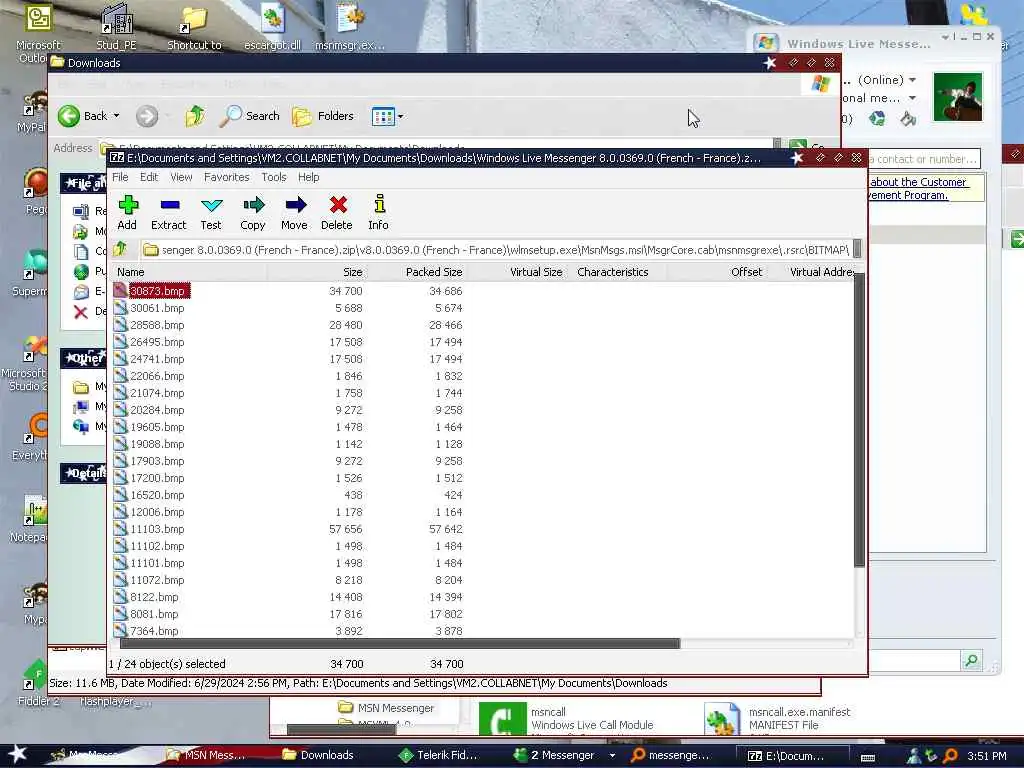Open 2 Messenger taskbar group arrow

[x=612, y=755]
